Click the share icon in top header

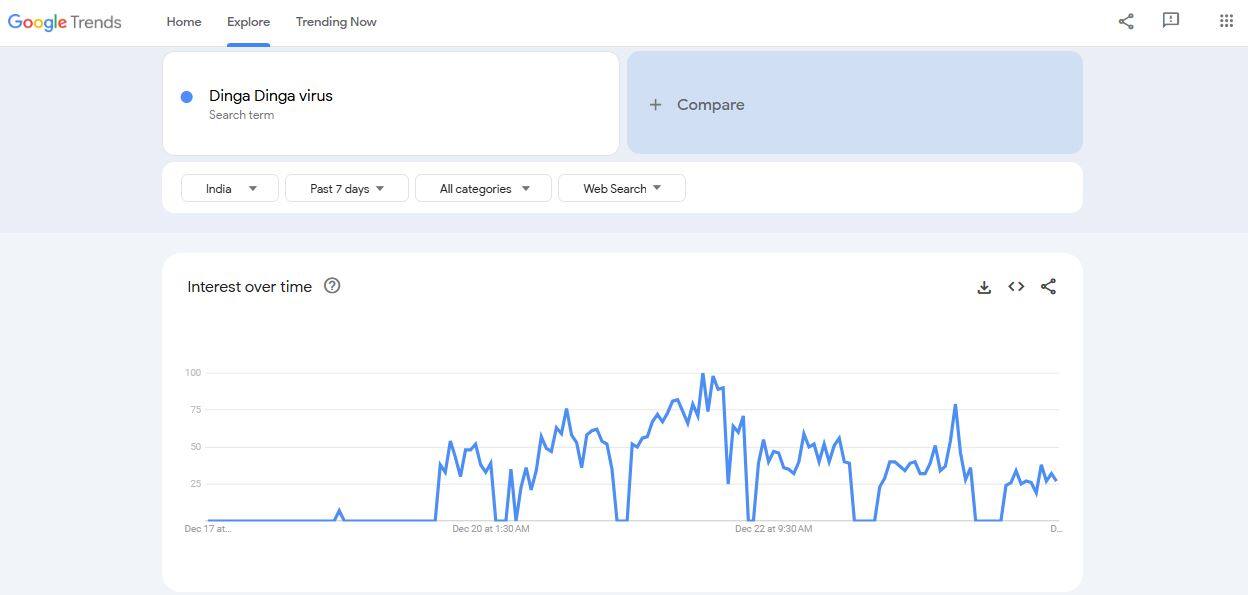point(1126,21)
